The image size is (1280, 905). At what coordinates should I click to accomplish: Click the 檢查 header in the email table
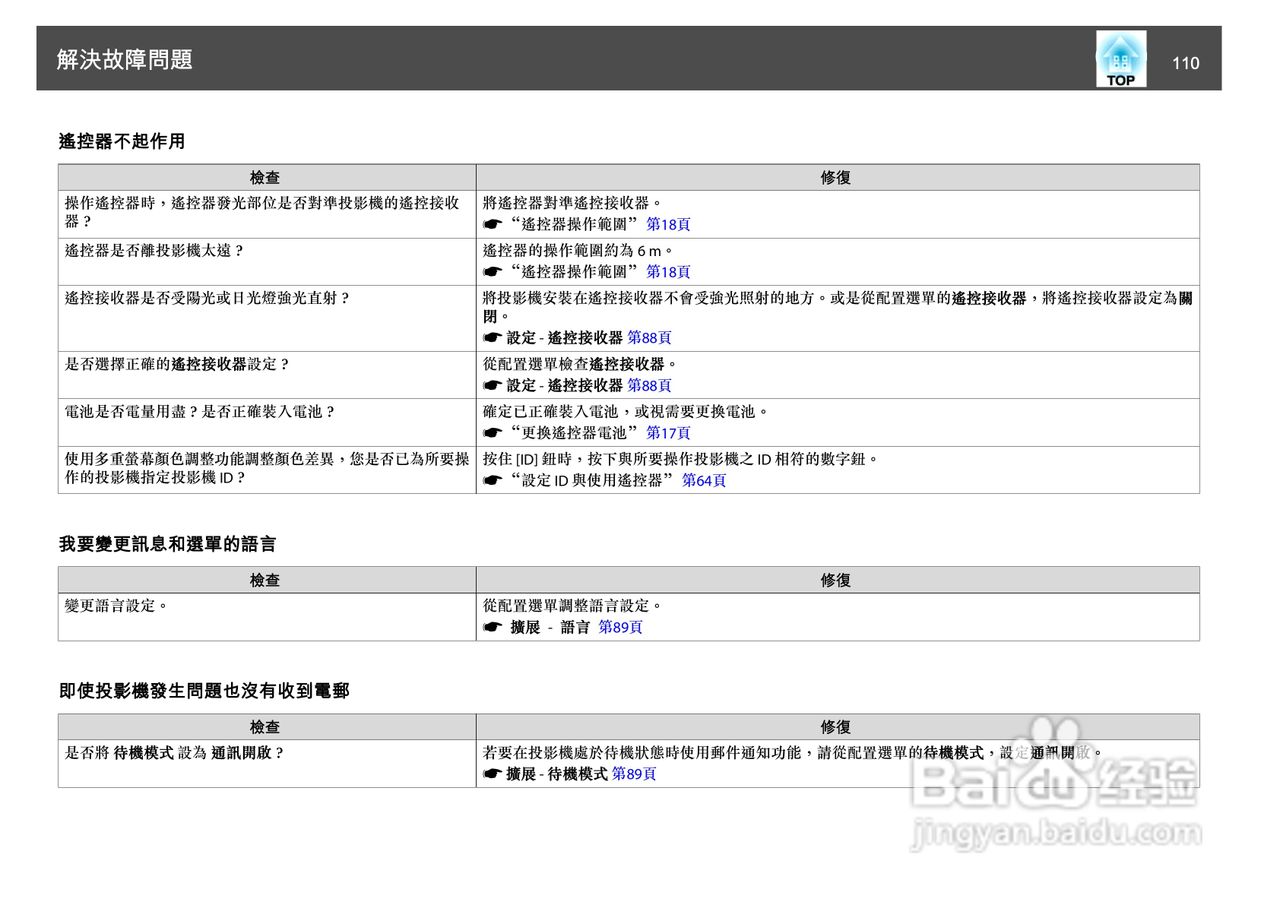(x=266, y=727)
